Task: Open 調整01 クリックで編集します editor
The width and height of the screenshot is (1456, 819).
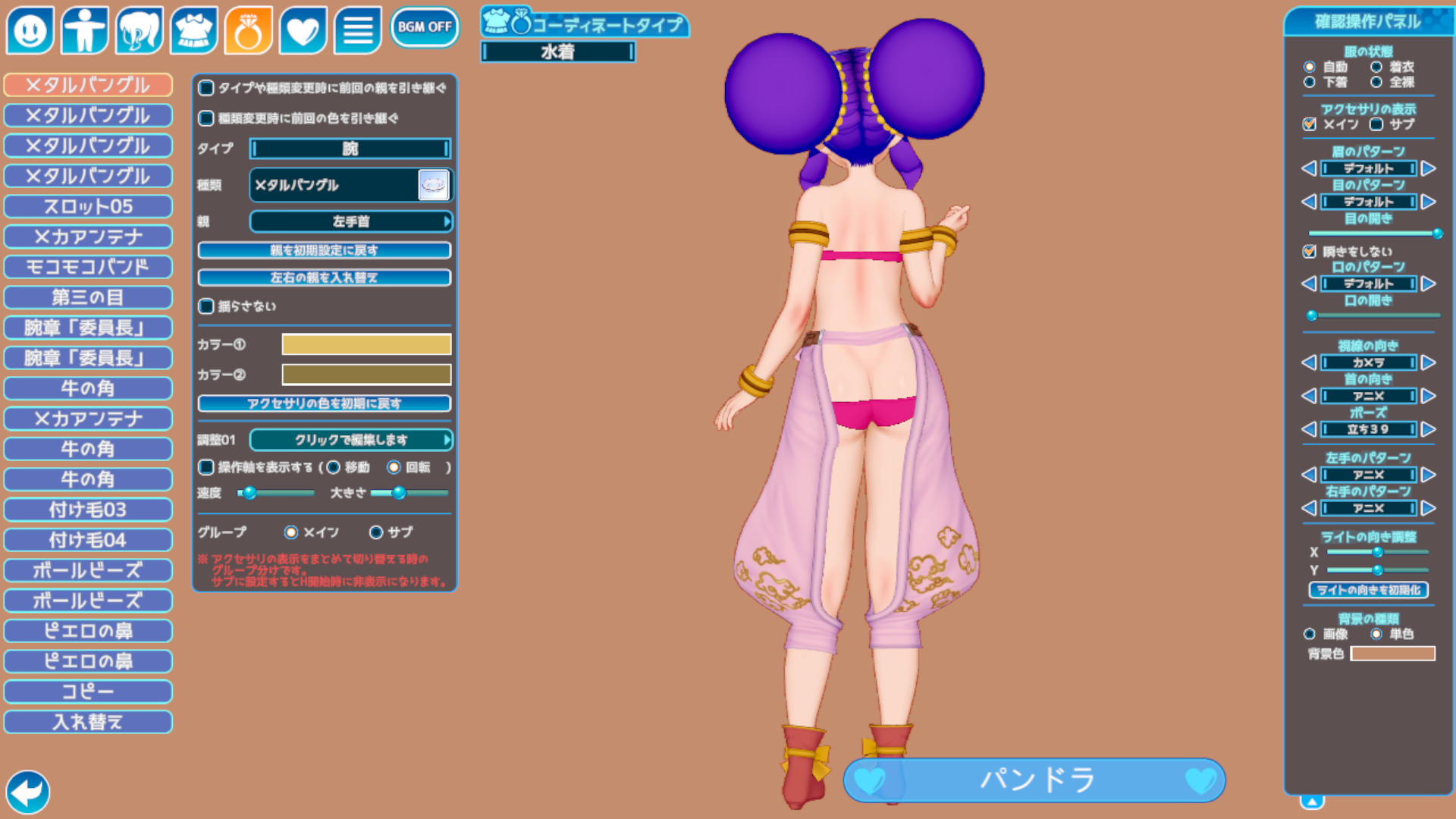Action: click(x=350, y=440)
